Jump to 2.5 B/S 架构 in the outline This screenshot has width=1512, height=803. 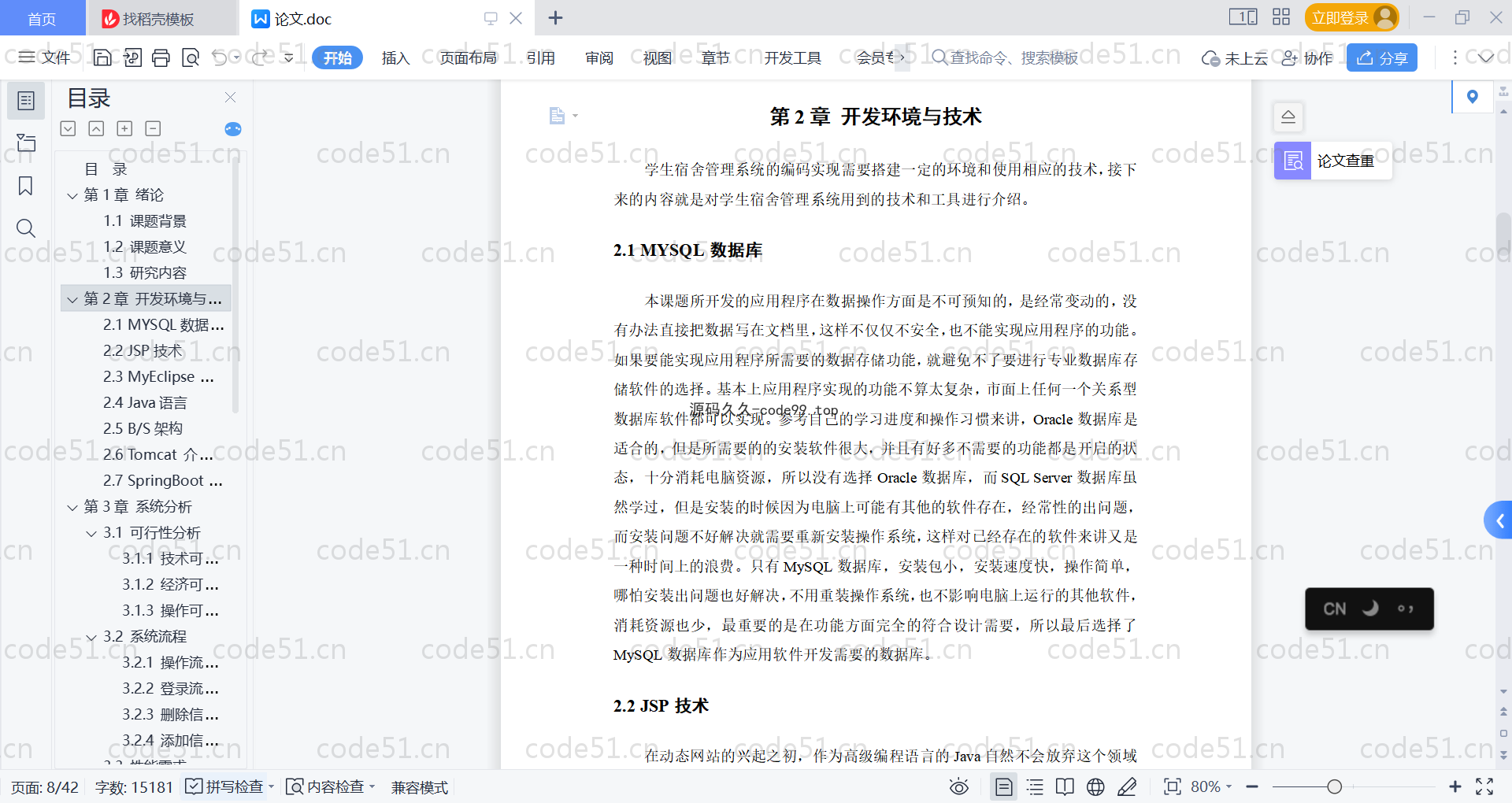tap(143, 428)
